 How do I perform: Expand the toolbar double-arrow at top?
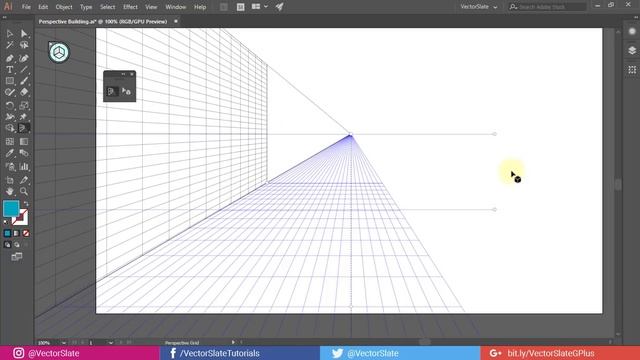coord(4,18)
